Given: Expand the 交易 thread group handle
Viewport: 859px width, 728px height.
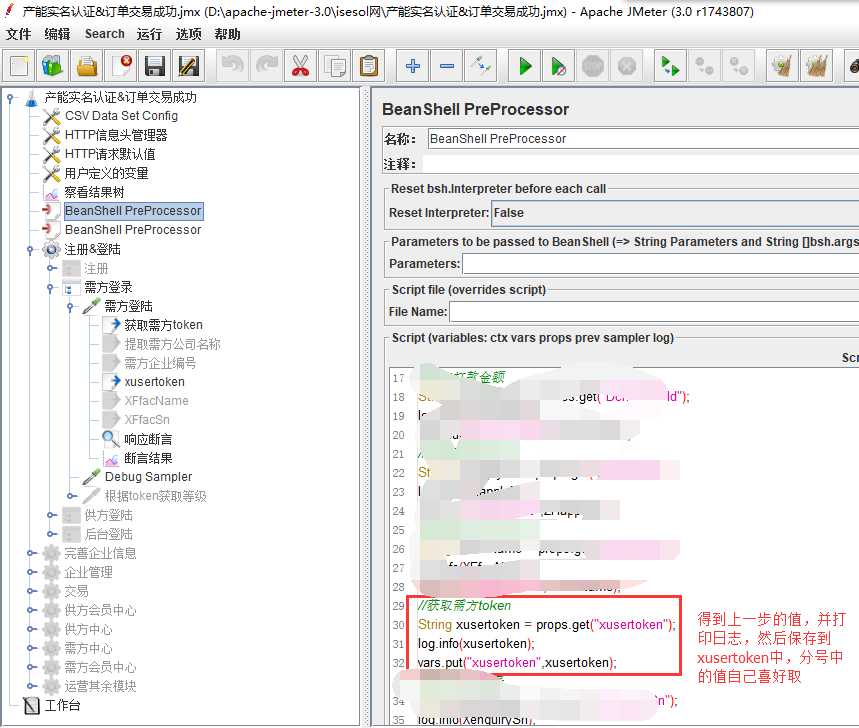Looking at the screenshot, I should [x=30, y=591].
